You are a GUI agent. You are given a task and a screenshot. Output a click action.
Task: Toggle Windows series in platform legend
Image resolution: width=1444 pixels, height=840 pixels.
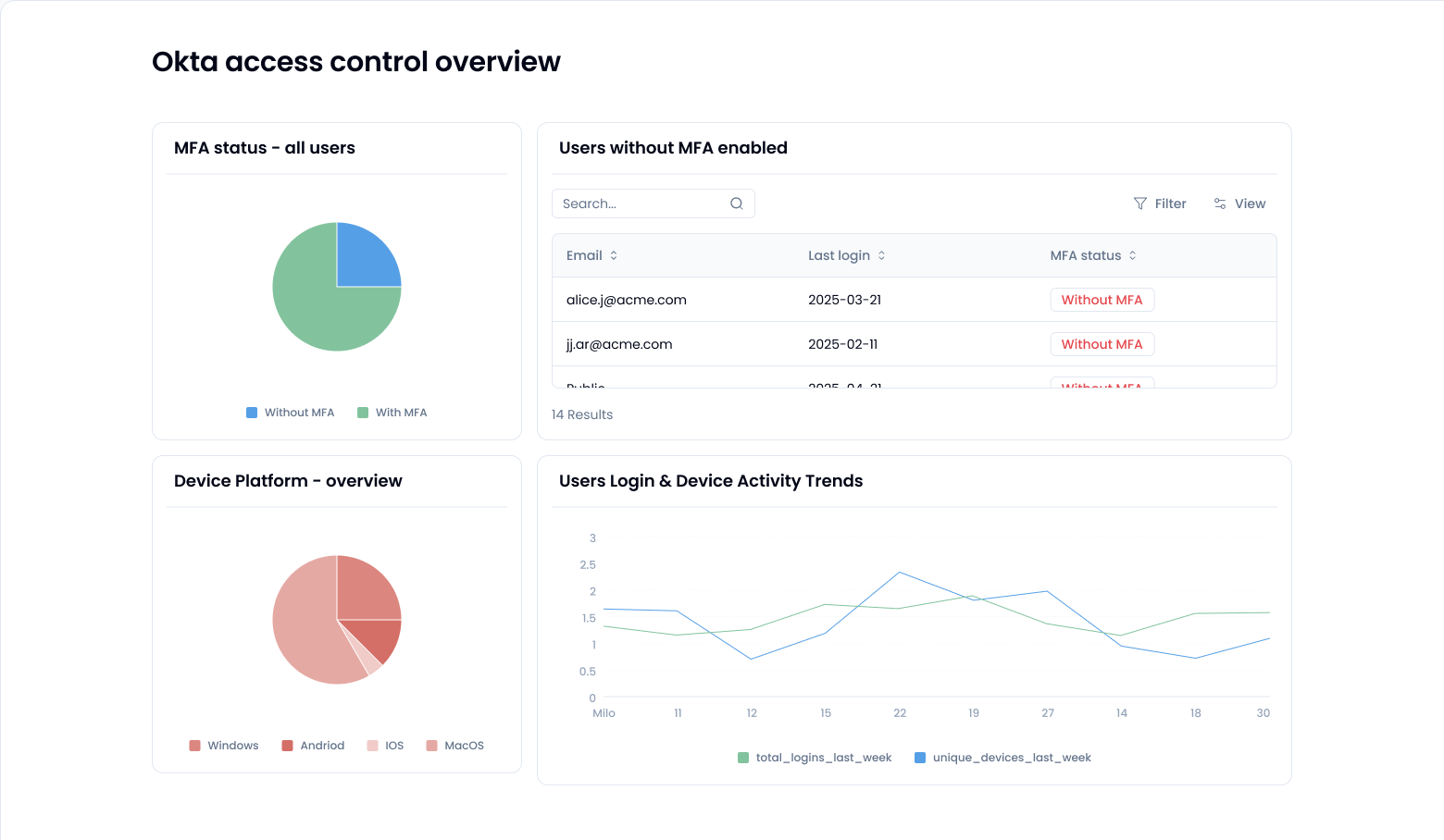click(x=224, y=746)
